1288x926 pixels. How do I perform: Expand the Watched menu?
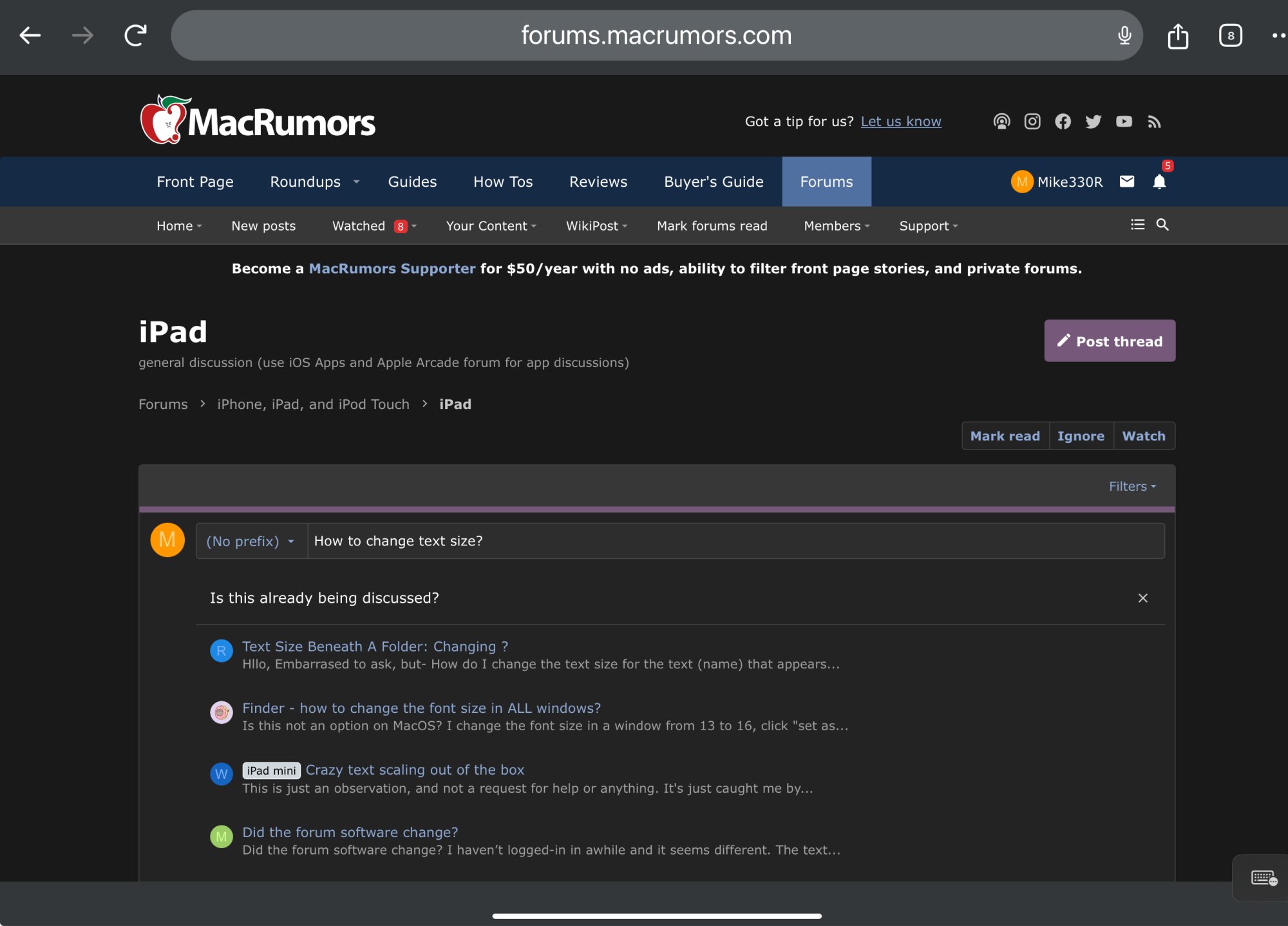[x=414, y=226]
